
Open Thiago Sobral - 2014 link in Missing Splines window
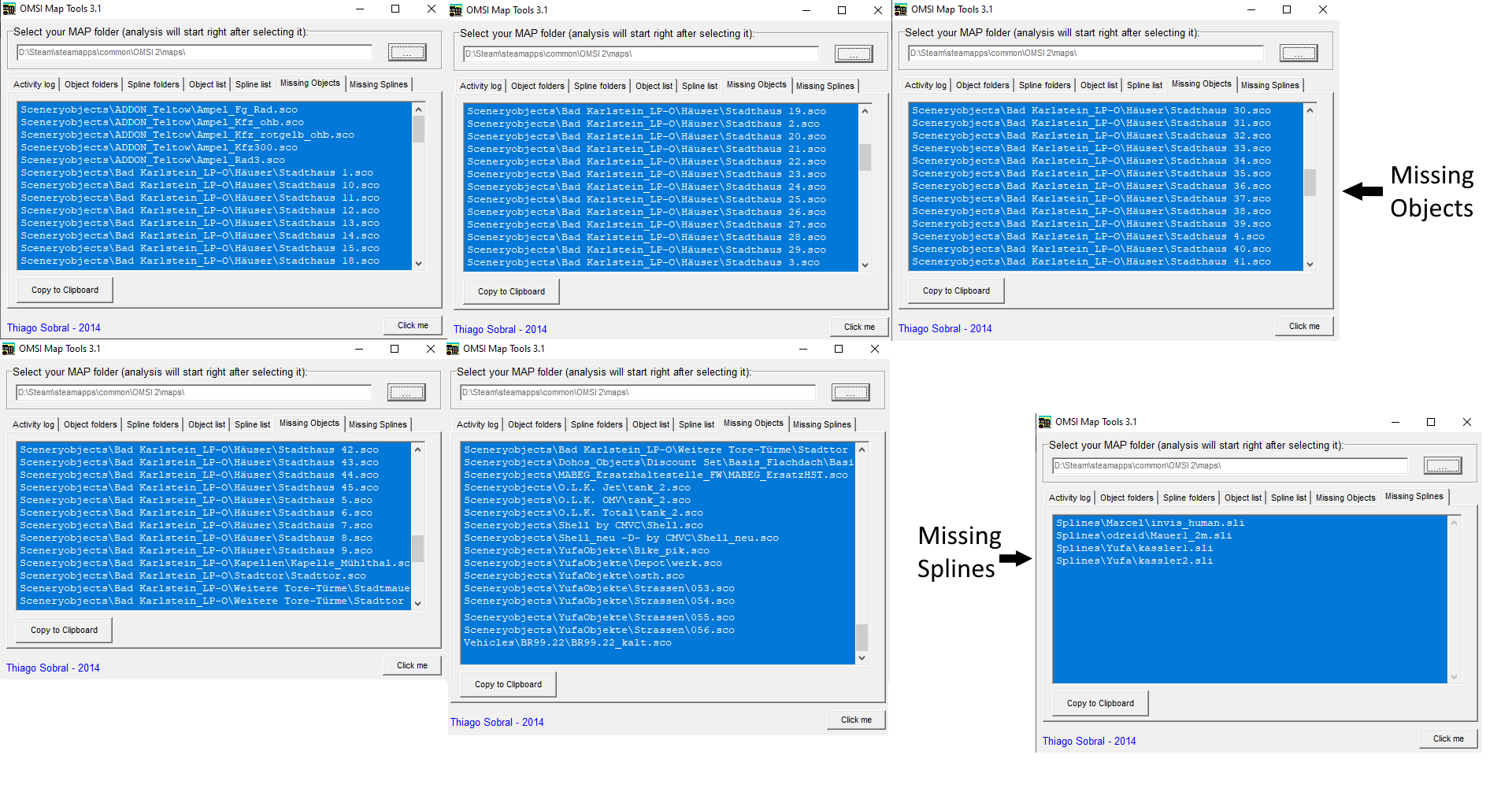(x=1088, y=741)
